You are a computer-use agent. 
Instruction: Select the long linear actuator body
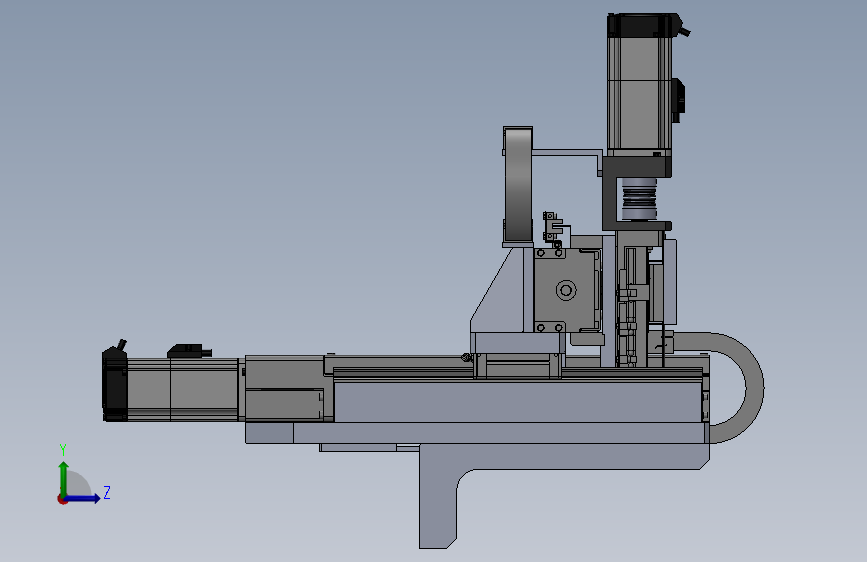pos(520,402)
